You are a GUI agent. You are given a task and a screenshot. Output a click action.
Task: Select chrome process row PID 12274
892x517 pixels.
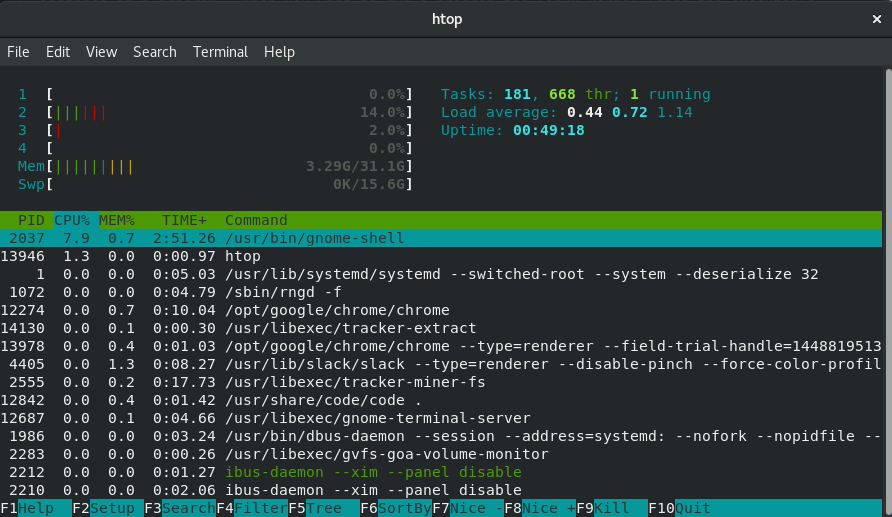click(x=441, y=310)
